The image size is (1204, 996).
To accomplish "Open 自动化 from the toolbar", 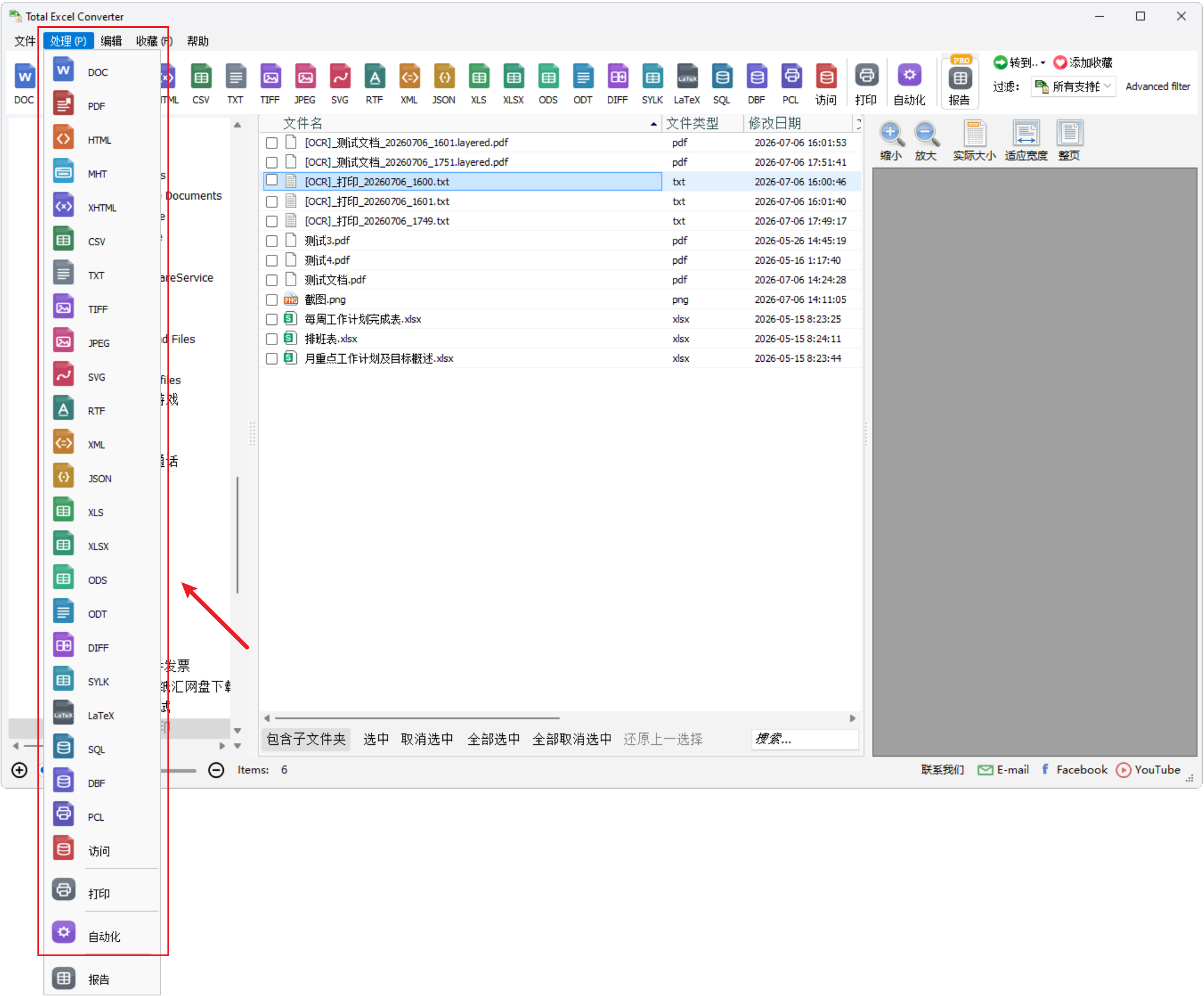I will tap(910, 84).
